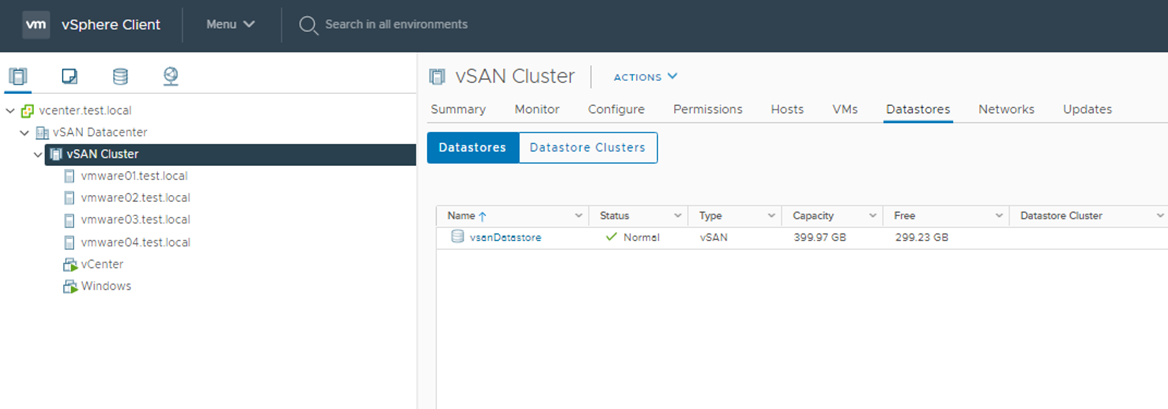Open the Networking inventory view icon

tap(171, 76)
